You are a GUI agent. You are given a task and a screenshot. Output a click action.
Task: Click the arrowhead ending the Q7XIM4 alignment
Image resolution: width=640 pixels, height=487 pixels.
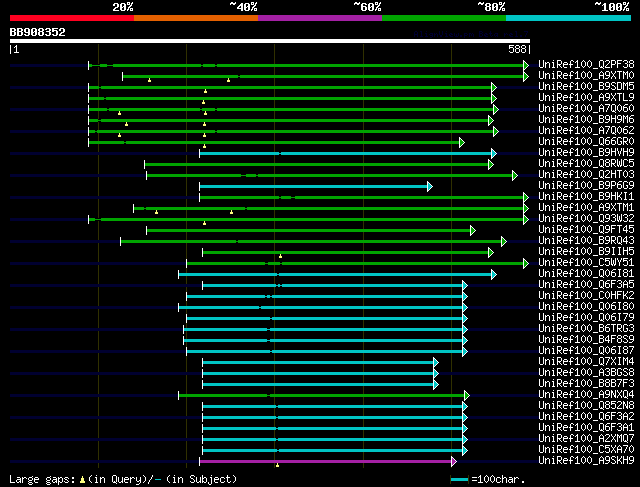436,362
